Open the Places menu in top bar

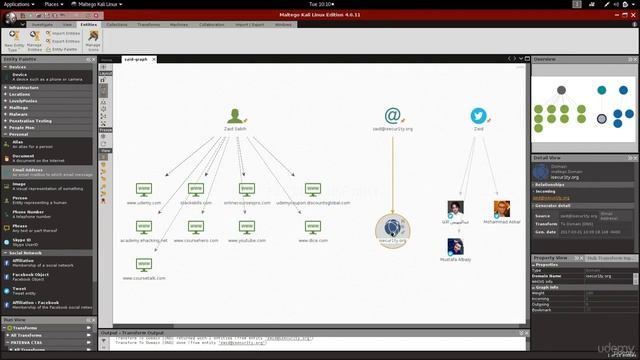coord(54,4)
